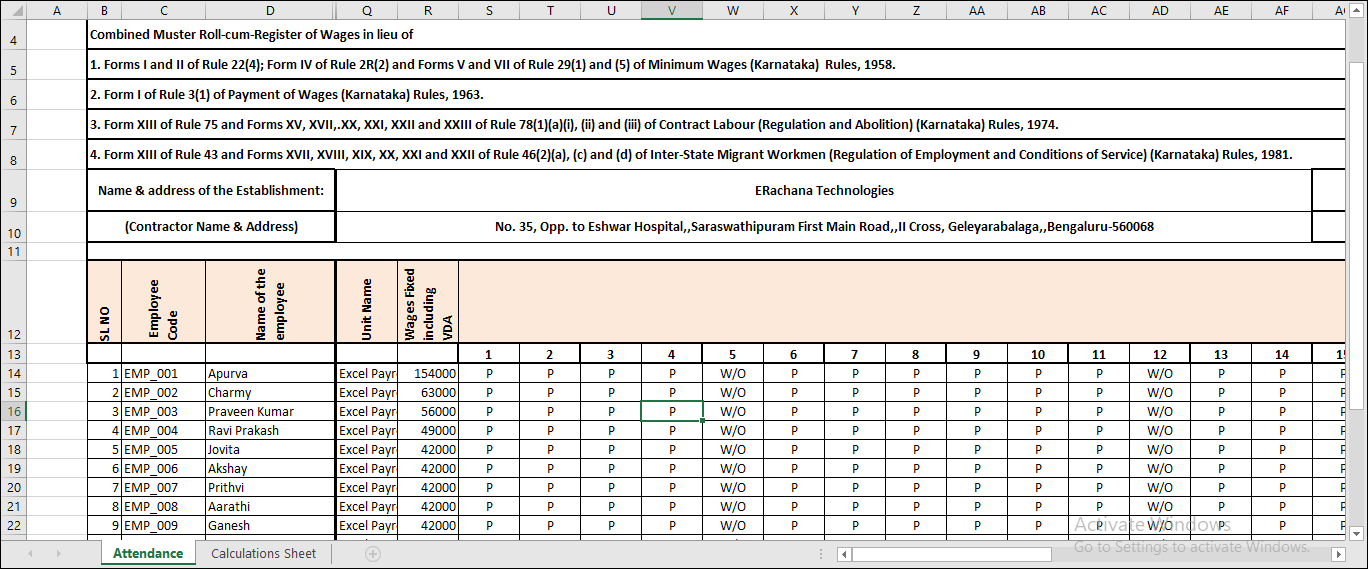The height and width of the screenshot is (569, 1368).
Task: Click the day 14 header cell
Action: 1282,354
